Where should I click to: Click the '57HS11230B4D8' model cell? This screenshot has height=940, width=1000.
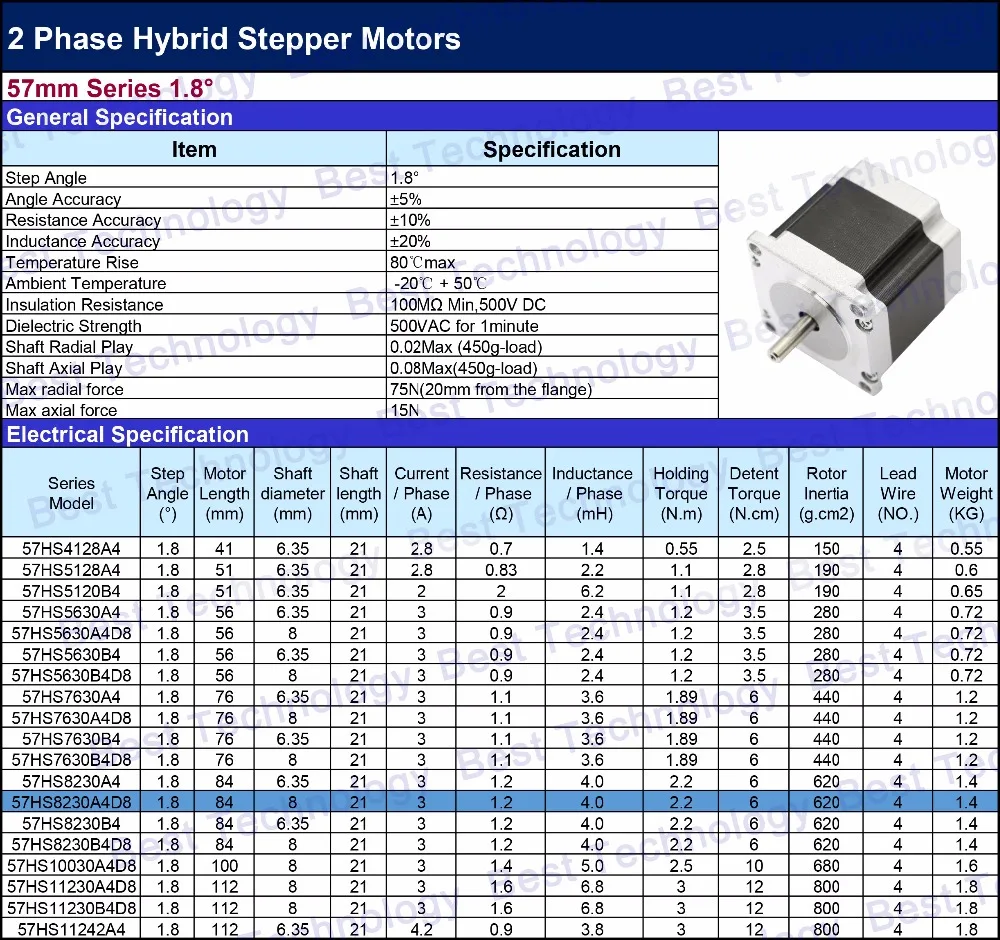[71, 908]
